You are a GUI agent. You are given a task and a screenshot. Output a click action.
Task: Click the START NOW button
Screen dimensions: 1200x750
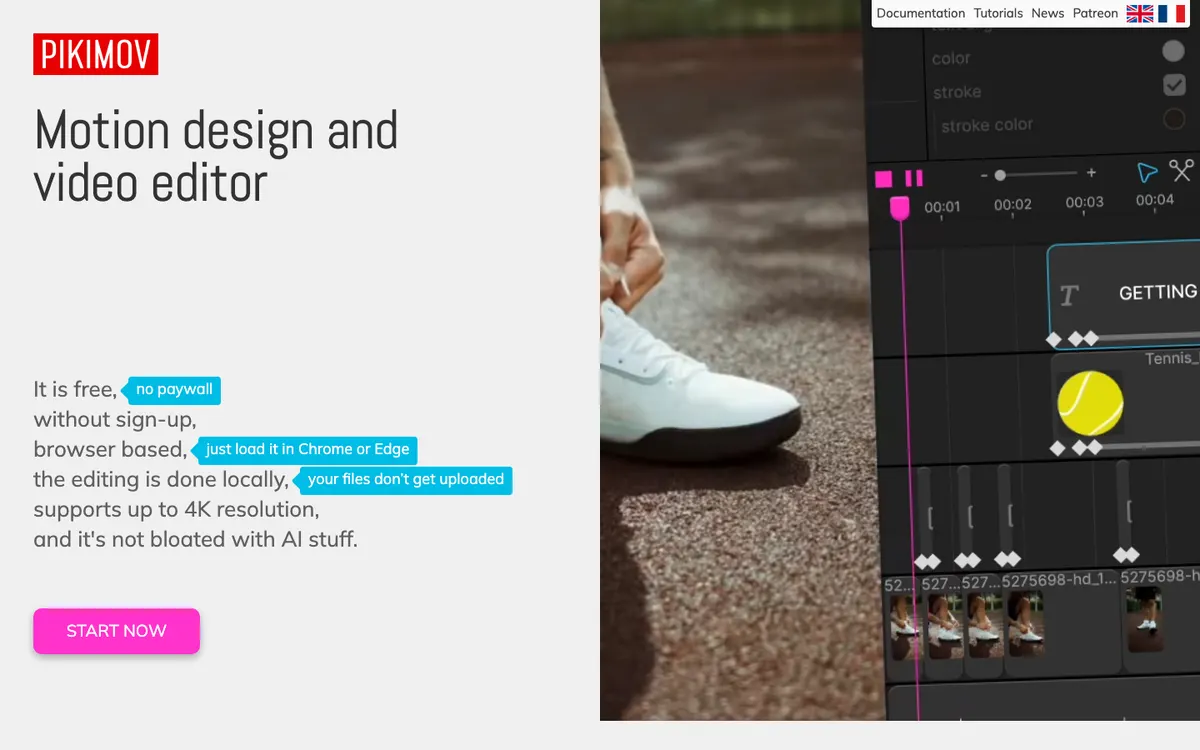[117, 631]
